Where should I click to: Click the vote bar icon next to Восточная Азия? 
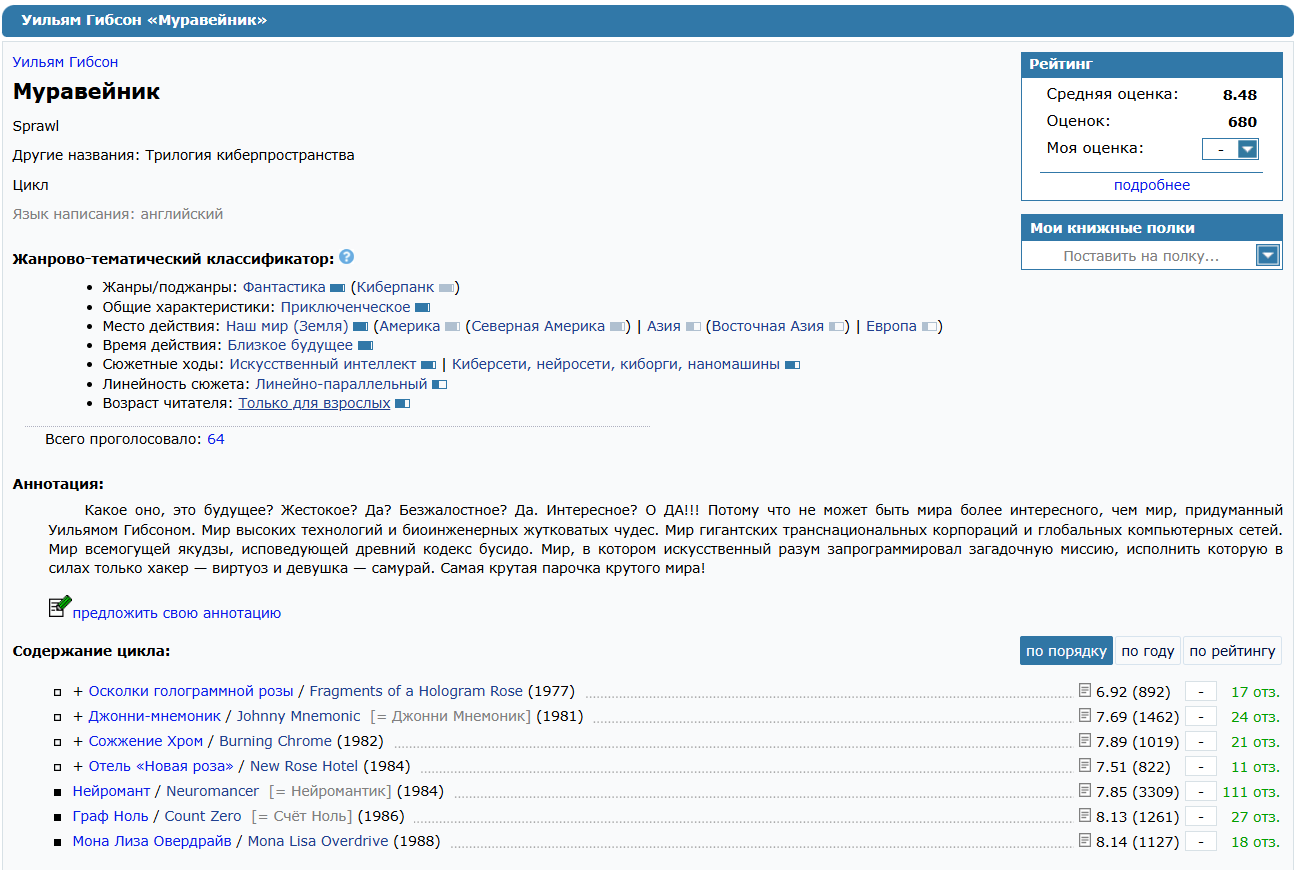pyautogui.click(x=836, y=327)
